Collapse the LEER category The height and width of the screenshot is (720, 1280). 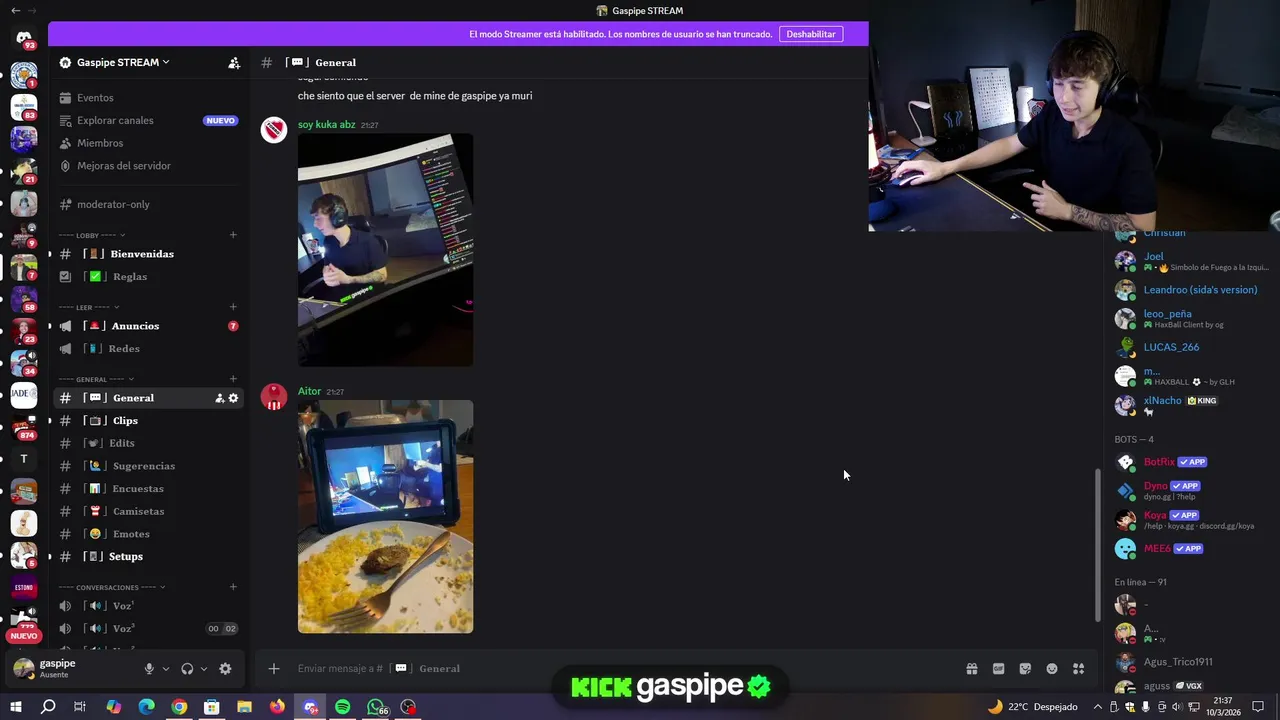pos(89,308)
